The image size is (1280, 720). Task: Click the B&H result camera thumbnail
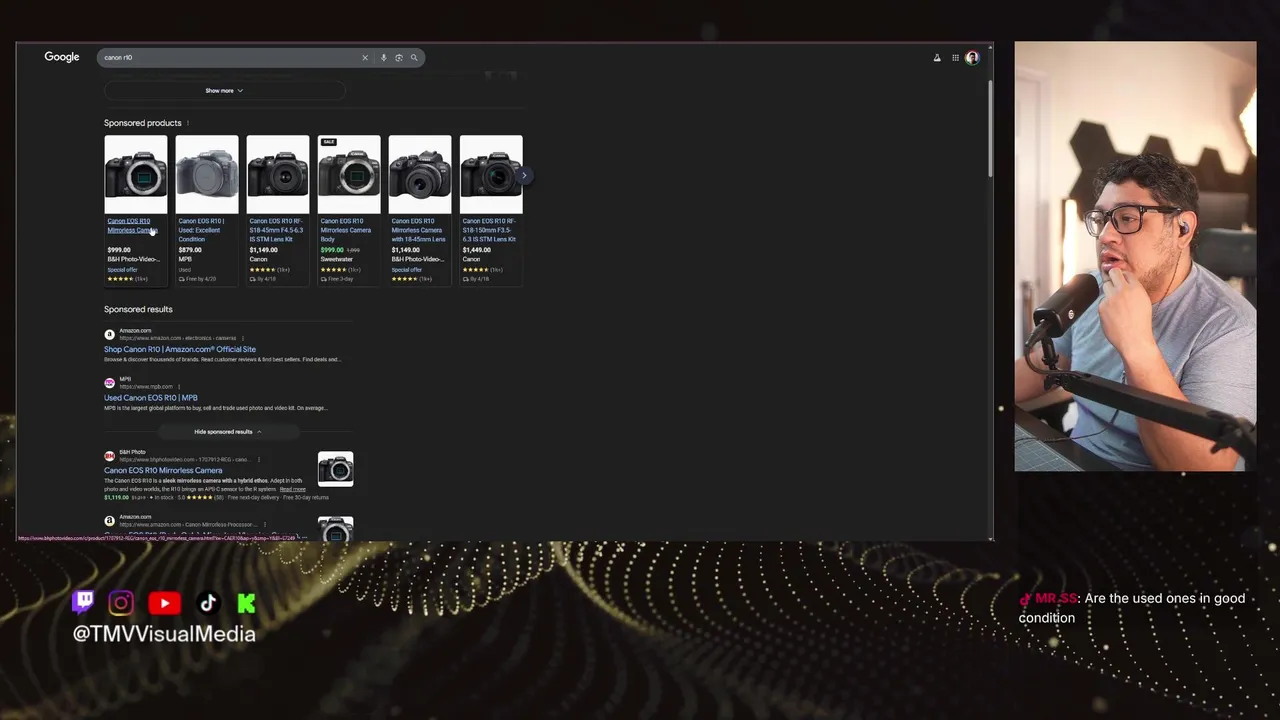point(335,469)
